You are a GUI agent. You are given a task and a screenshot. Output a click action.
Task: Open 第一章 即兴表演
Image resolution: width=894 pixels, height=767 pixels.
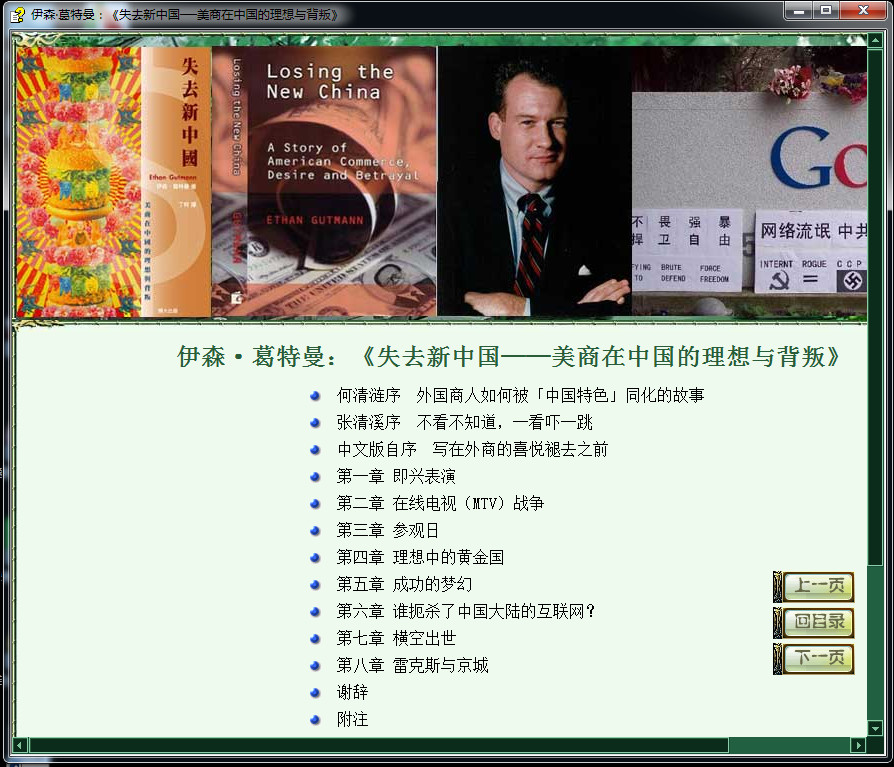(396, 476)
